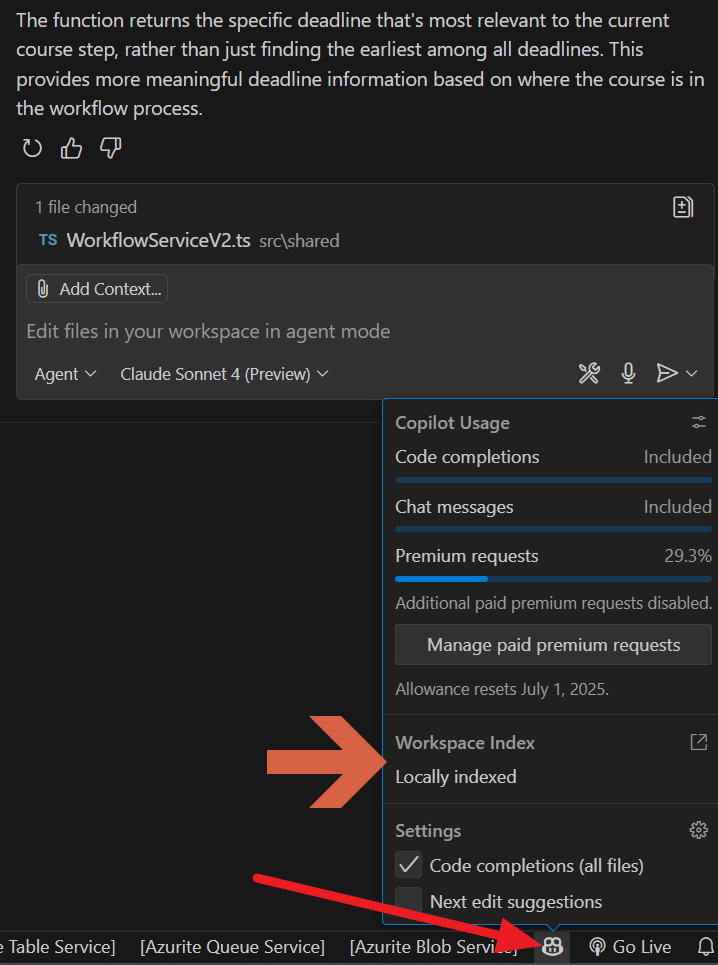Click the Premium requests usage bar
Viewport: 718px width, 965px height.
coord(553,578)
